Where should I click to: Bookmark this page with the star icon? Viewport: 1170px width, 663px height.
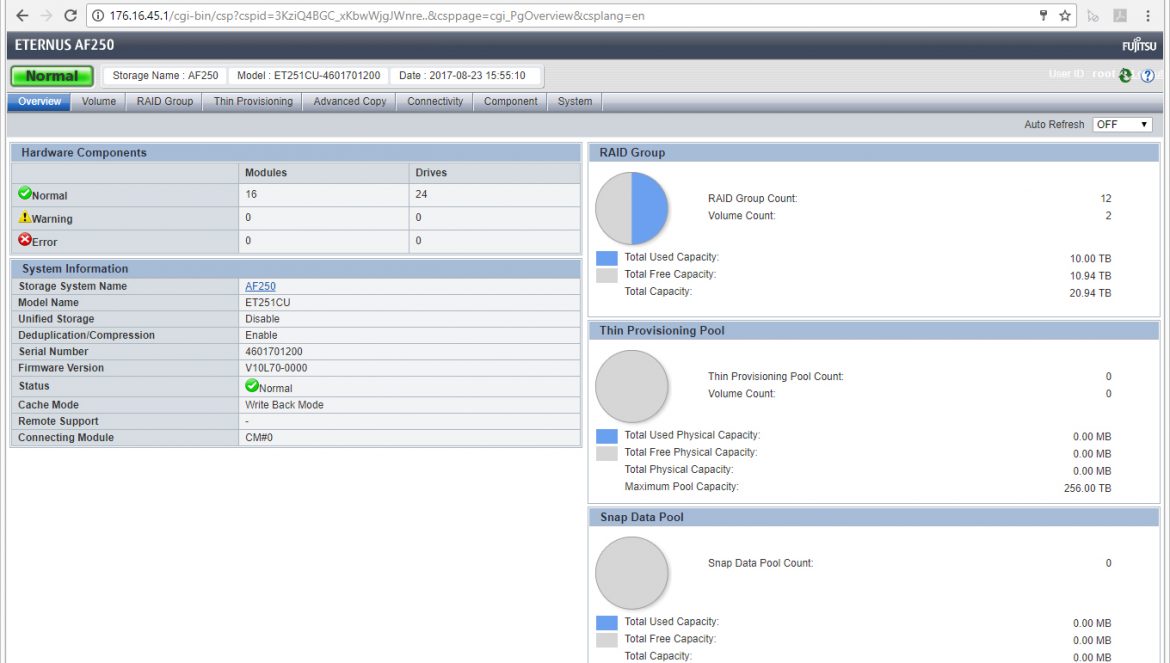(1065, 16)
